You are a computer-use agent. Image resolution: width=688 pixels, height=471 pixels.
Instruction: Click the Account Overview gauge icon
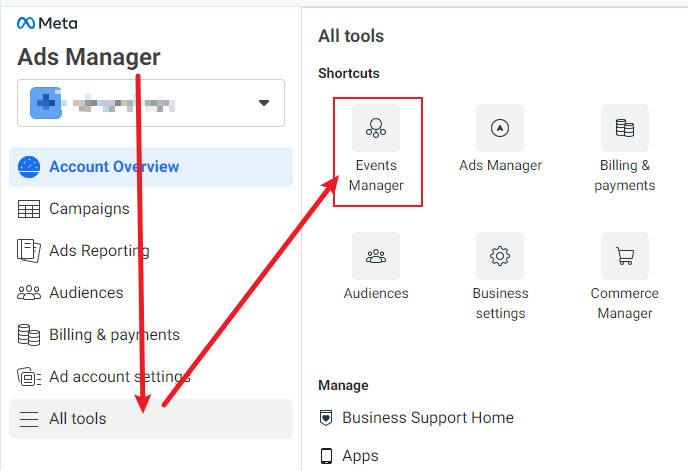coord(30,167)
